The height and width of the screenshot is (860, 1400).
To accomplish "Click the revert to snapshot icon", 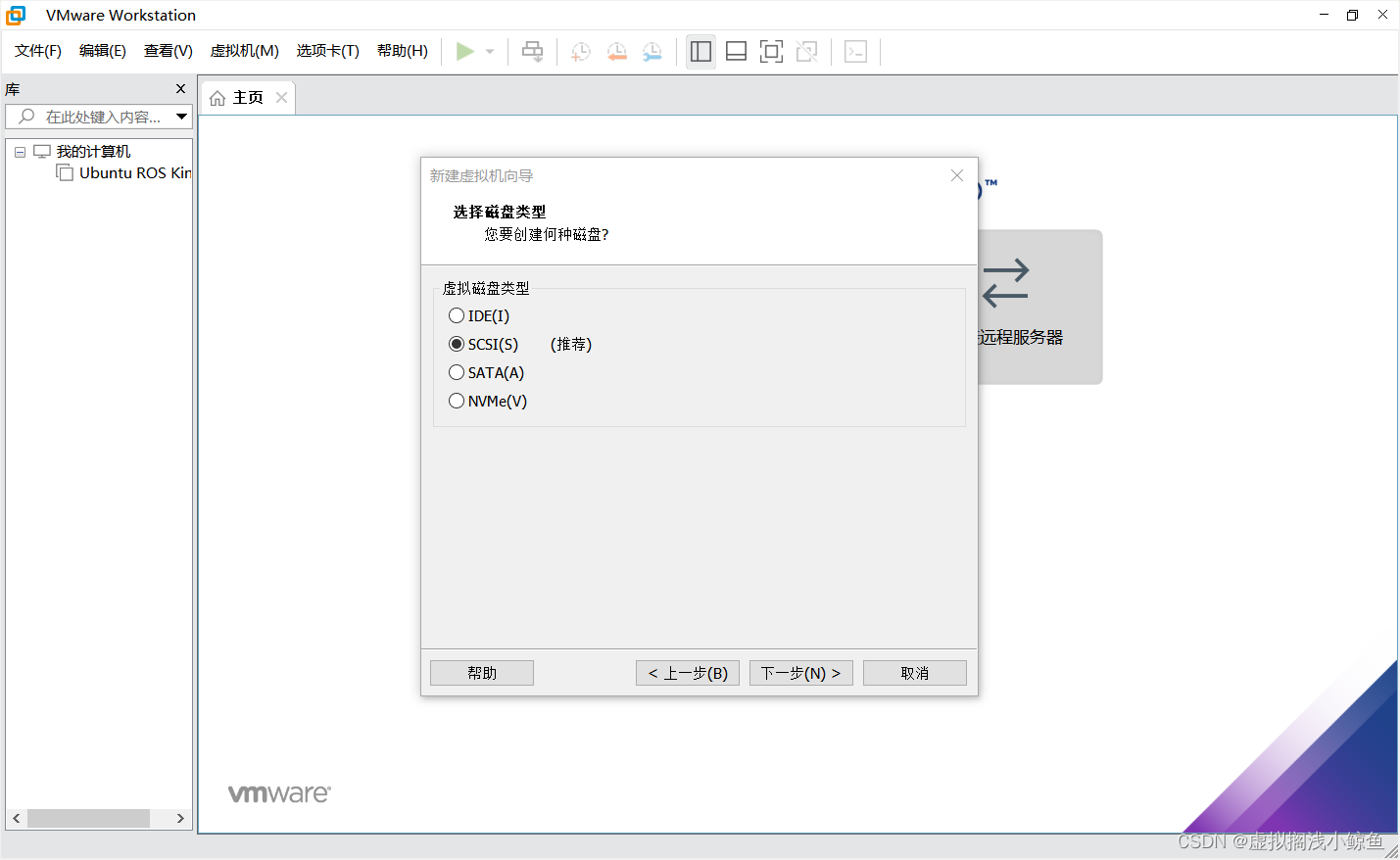I will pos(616,51).
